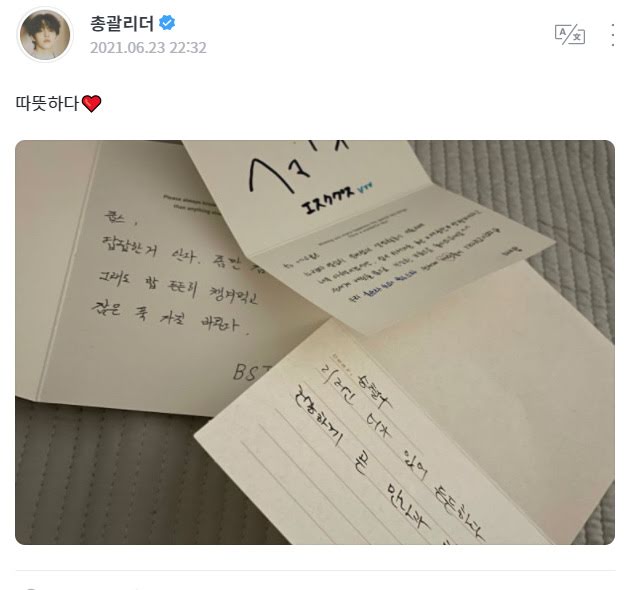Click the large black marker strokes on top card

point(296,164)
